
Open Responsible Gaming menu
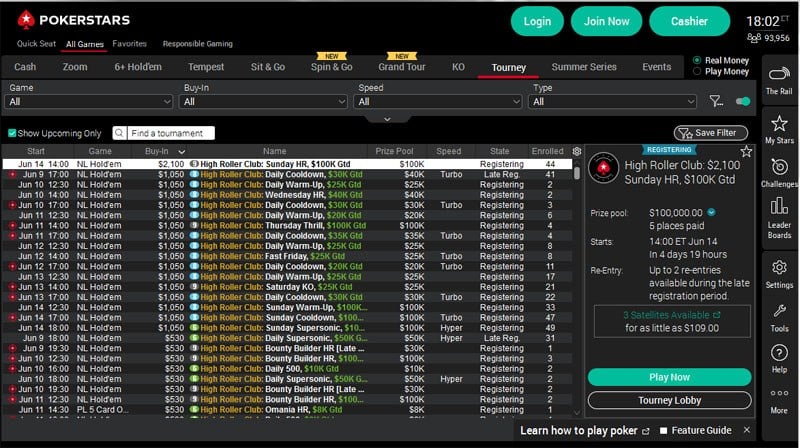click(x=197, y=43)
